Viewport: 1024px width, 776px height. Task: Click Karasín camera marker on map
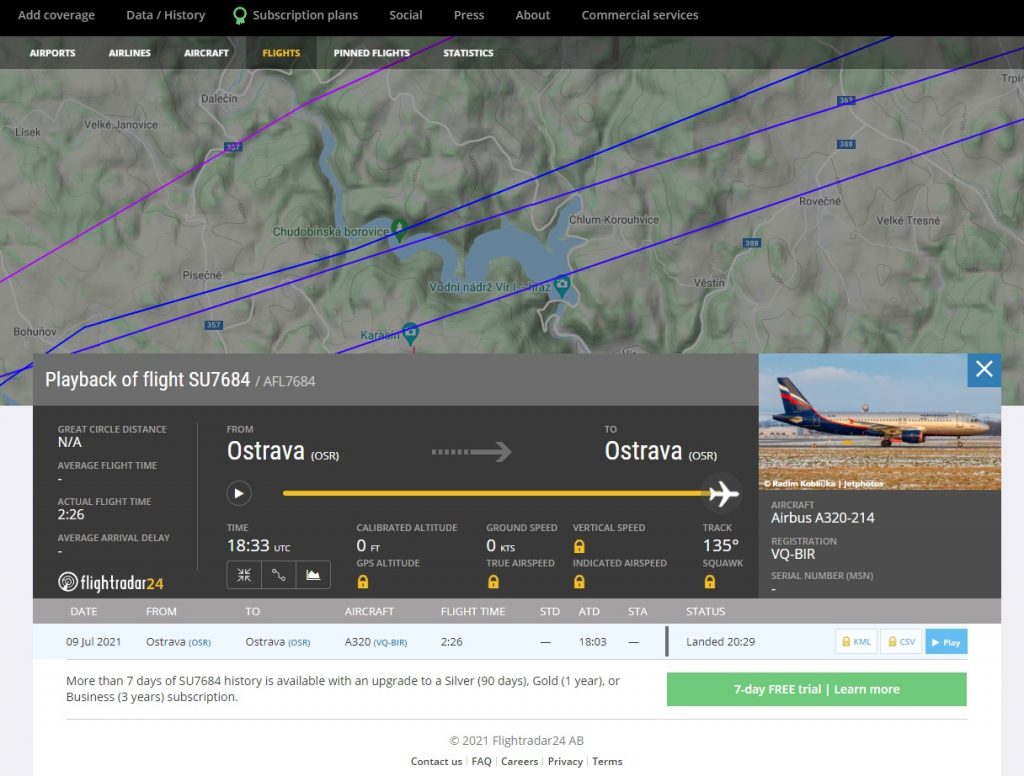point(410,332)
